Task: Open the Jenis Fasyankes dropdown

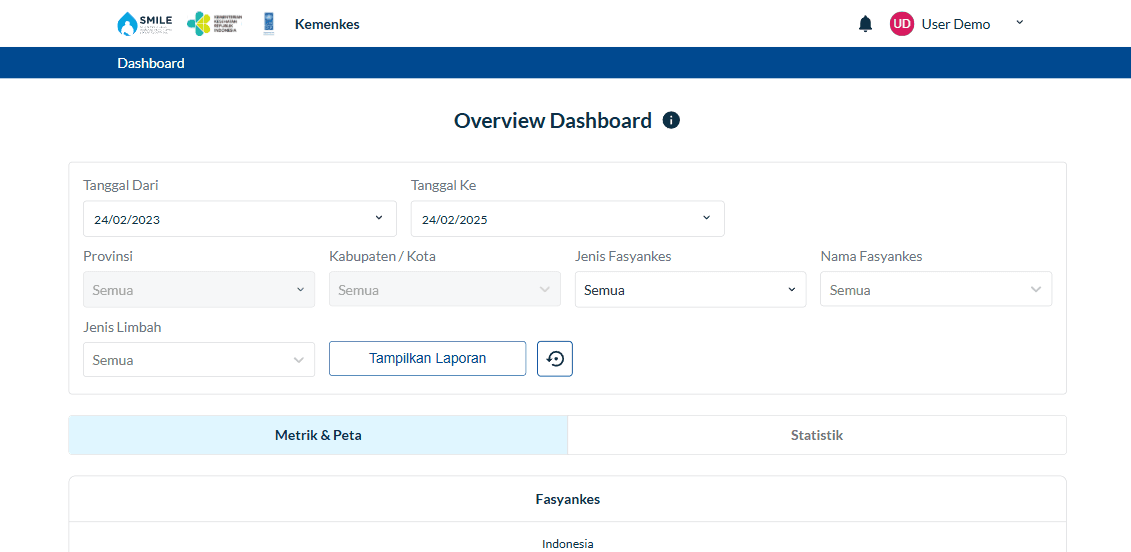Action: (690, 289)
